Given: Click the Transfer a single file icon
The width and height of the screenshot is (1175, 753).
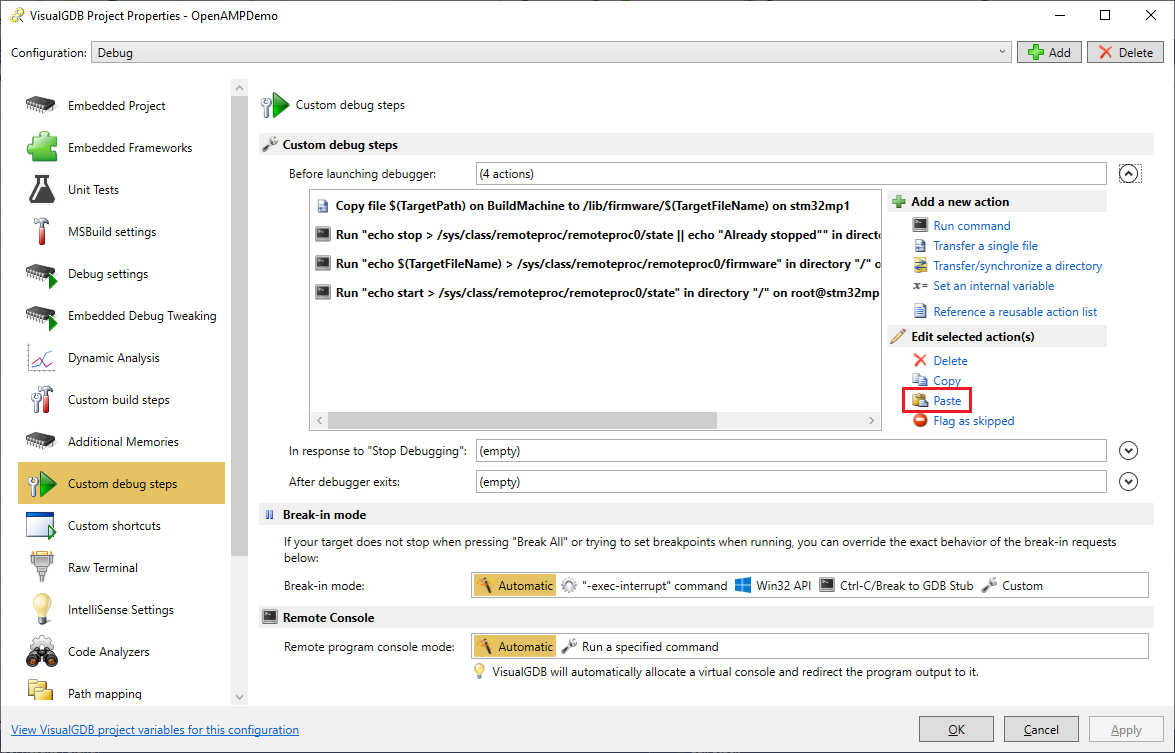Looking at the screenshot, I should 920,246.
